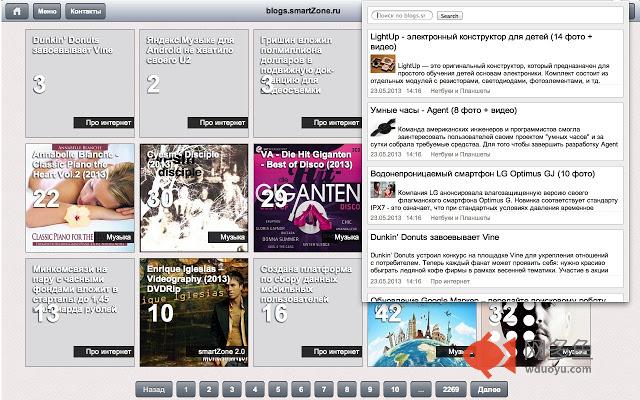
Task: Click smartZone 2.0 tag on Enrique tile
Action: pos(218,351)
